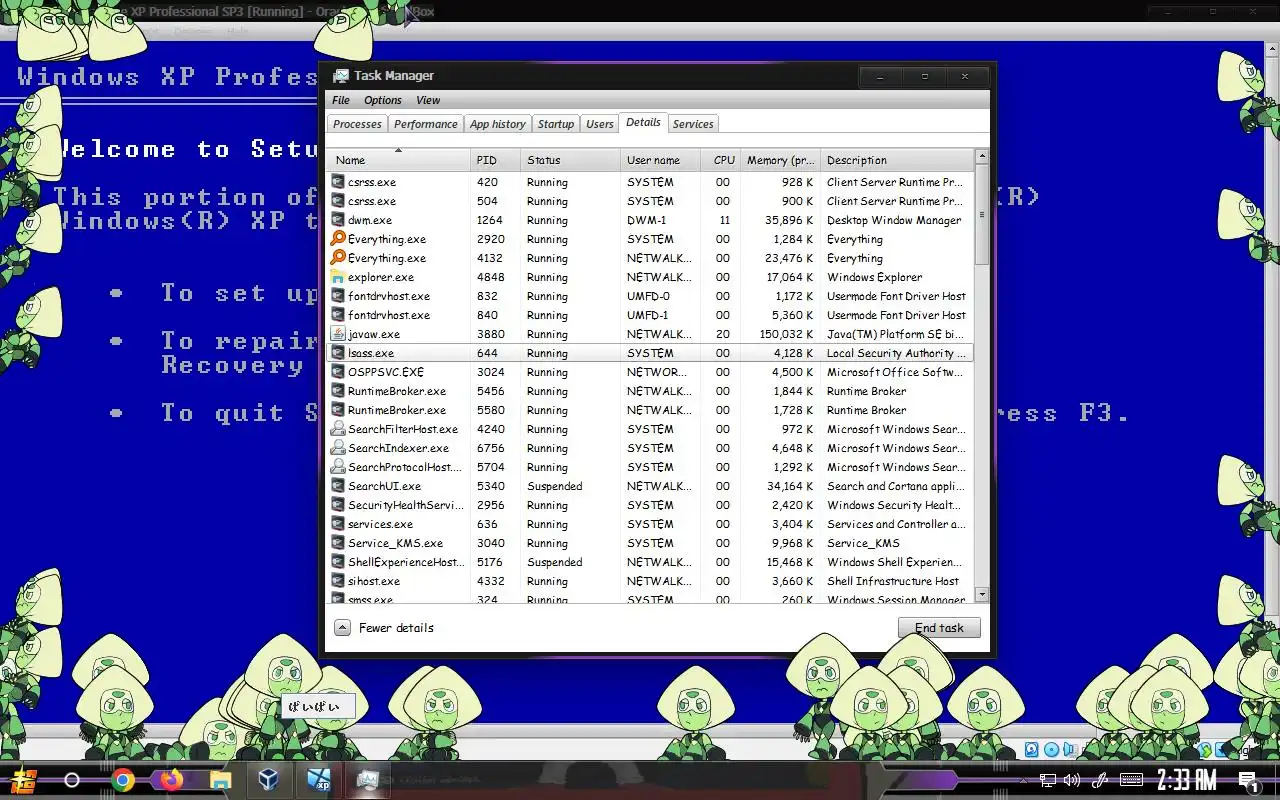The width and height of the screenshot is (1280, 800).
Task: Switch to the Startup tab
Action: 556,124
